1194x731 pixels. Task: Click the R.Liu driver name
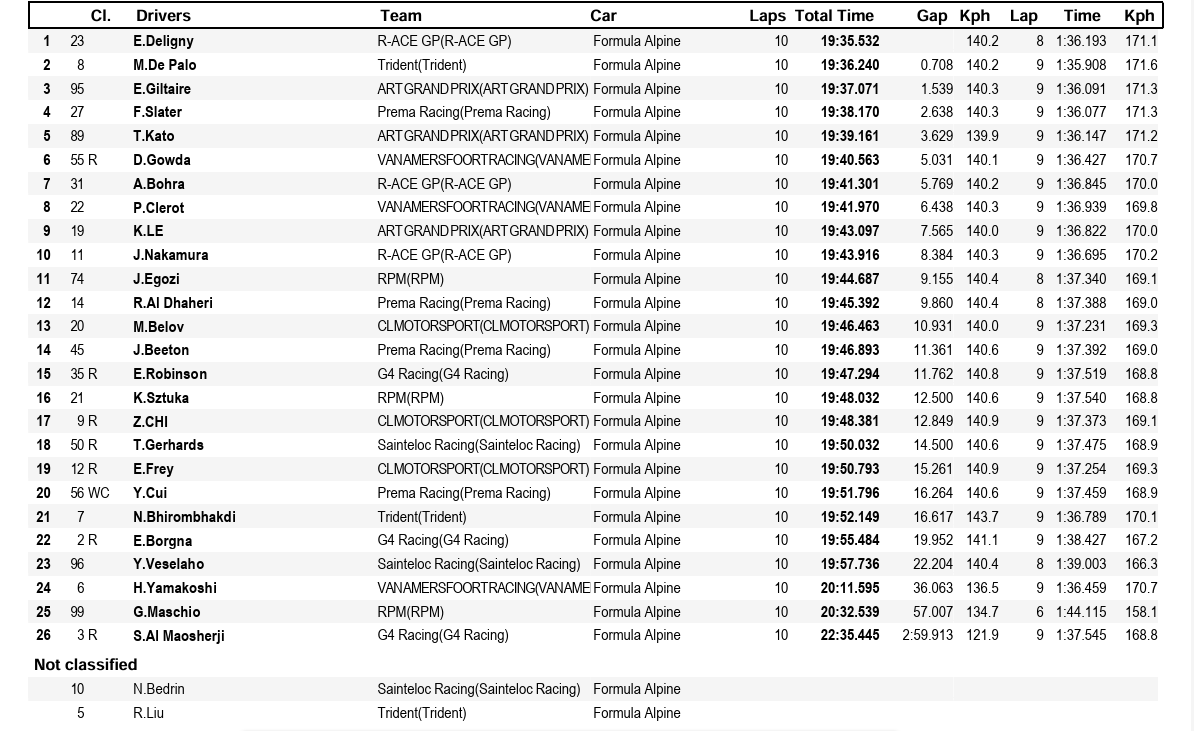pos(151,713)
